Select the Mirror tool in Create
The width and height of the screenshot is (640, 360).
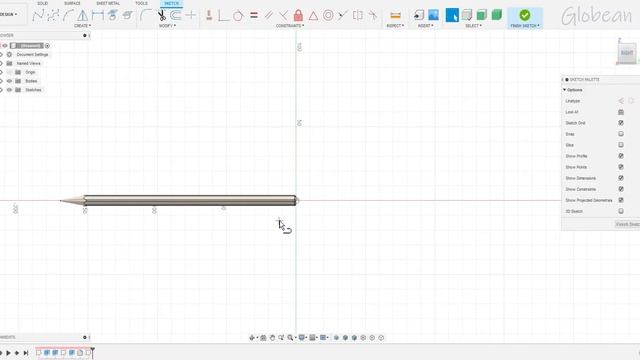[x=82, y=16]
